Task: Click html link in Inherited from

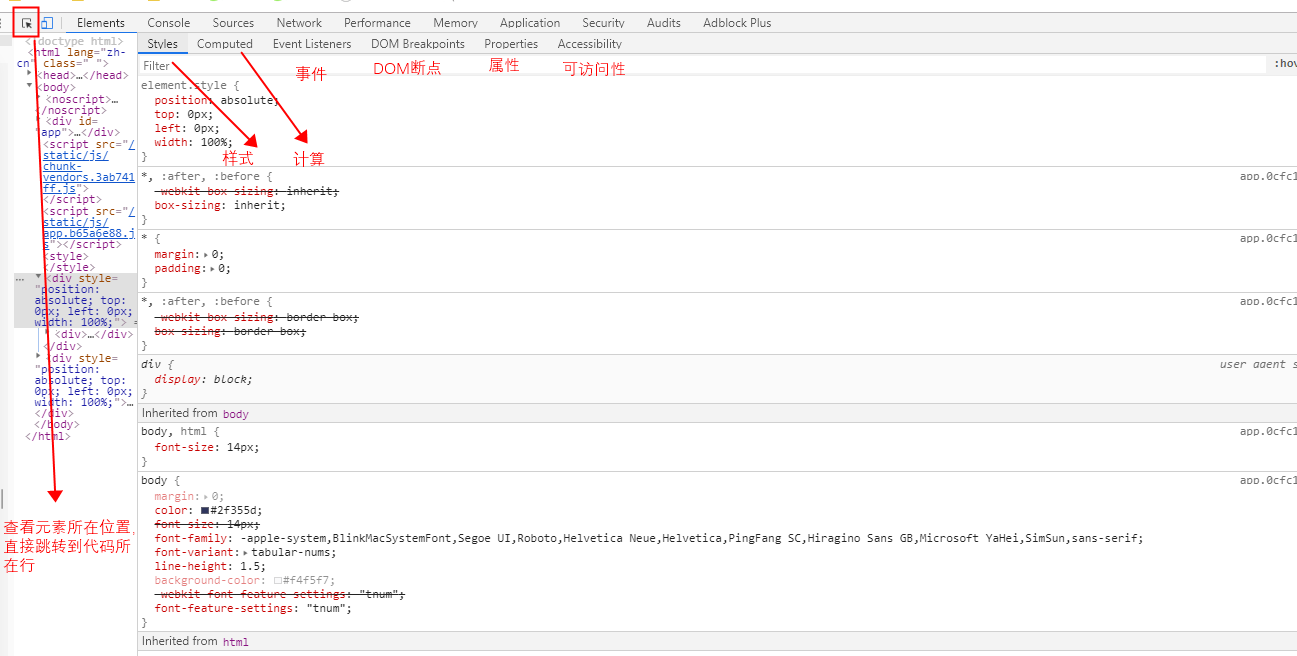Action: pos(236,642)
